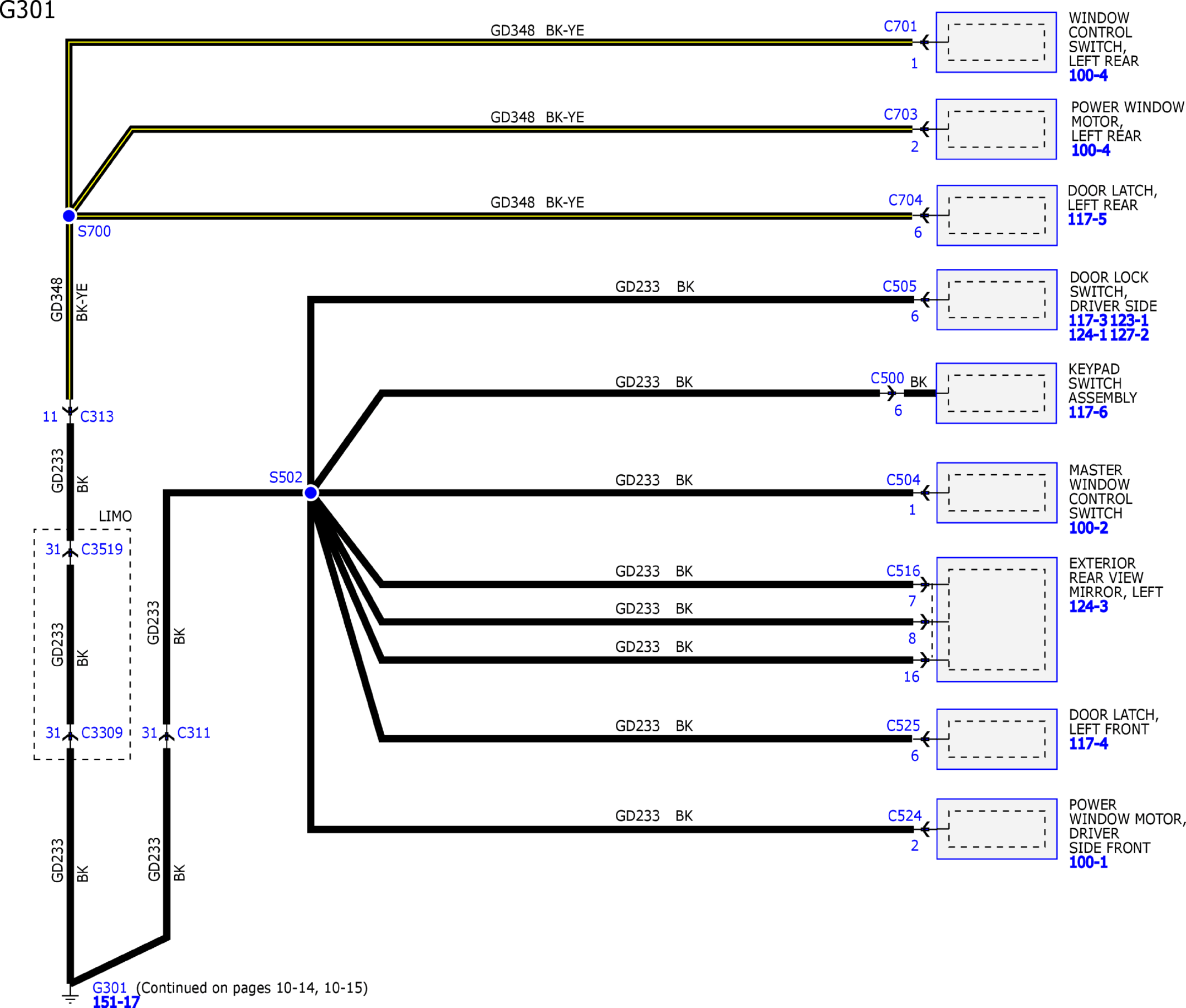Screen dimensions: 1186x1008
Task: Select connector label C701
Action: tap(900, 26)
